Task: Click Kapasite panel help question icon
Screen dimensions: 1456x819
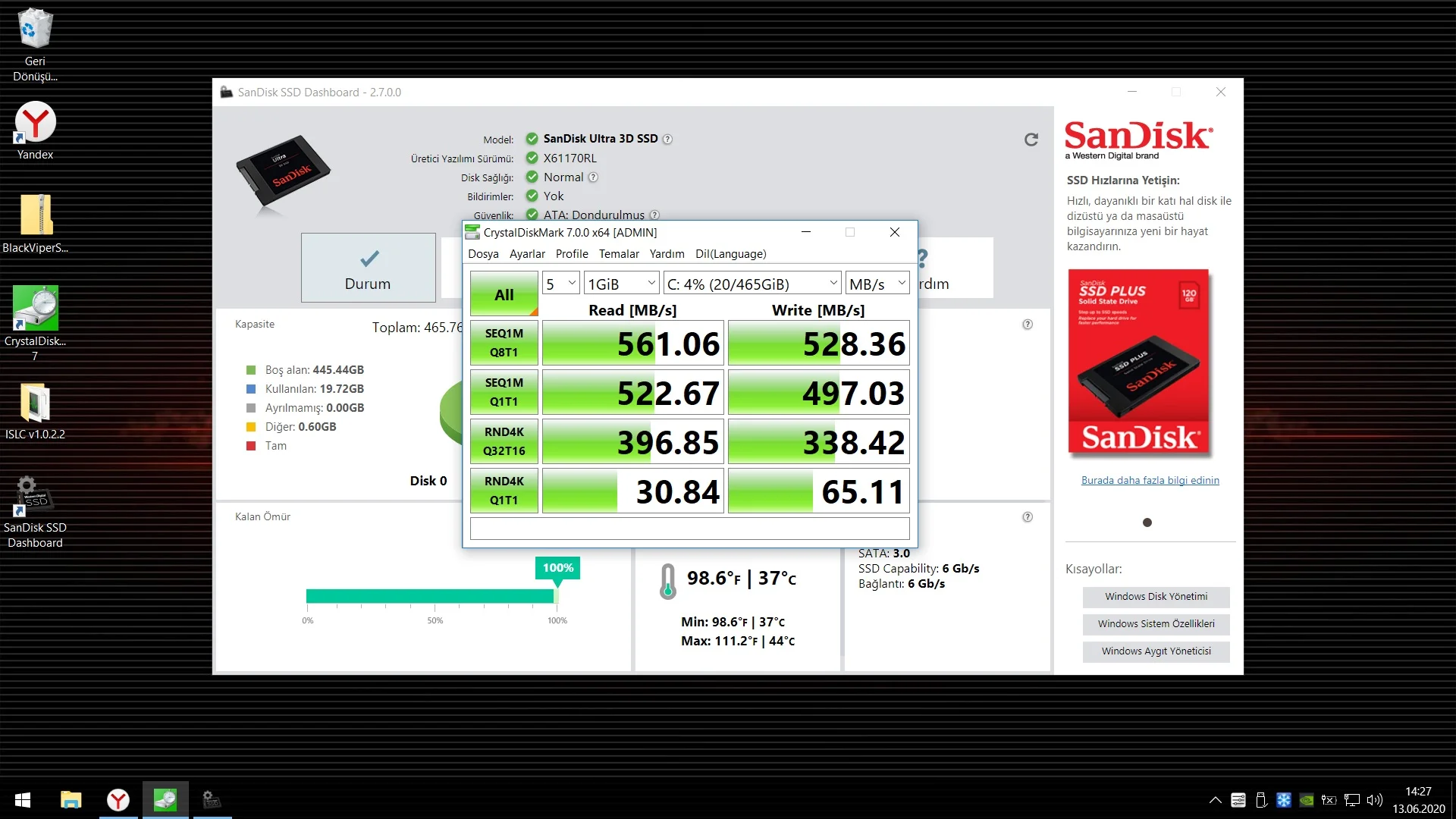Action: (1028, 325)
